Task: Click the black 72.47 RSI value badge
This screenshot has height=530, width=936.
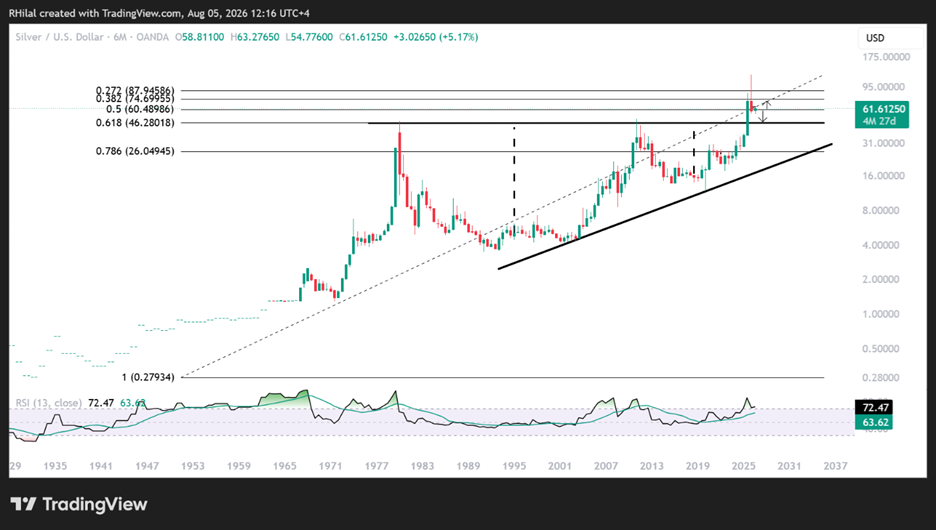Action: coord(875,408)
